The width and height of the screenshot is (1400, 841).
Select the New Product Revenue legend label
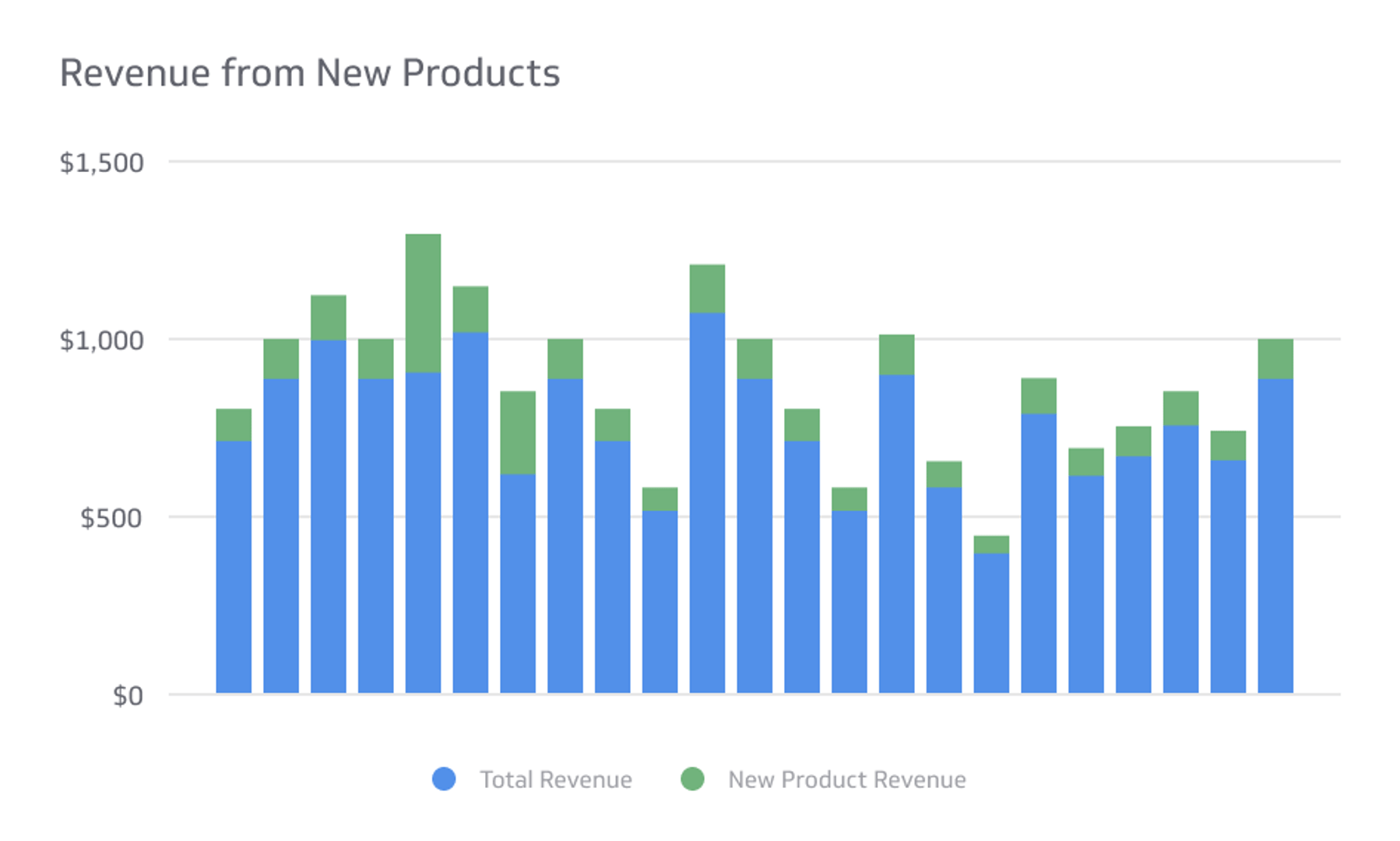847,779
